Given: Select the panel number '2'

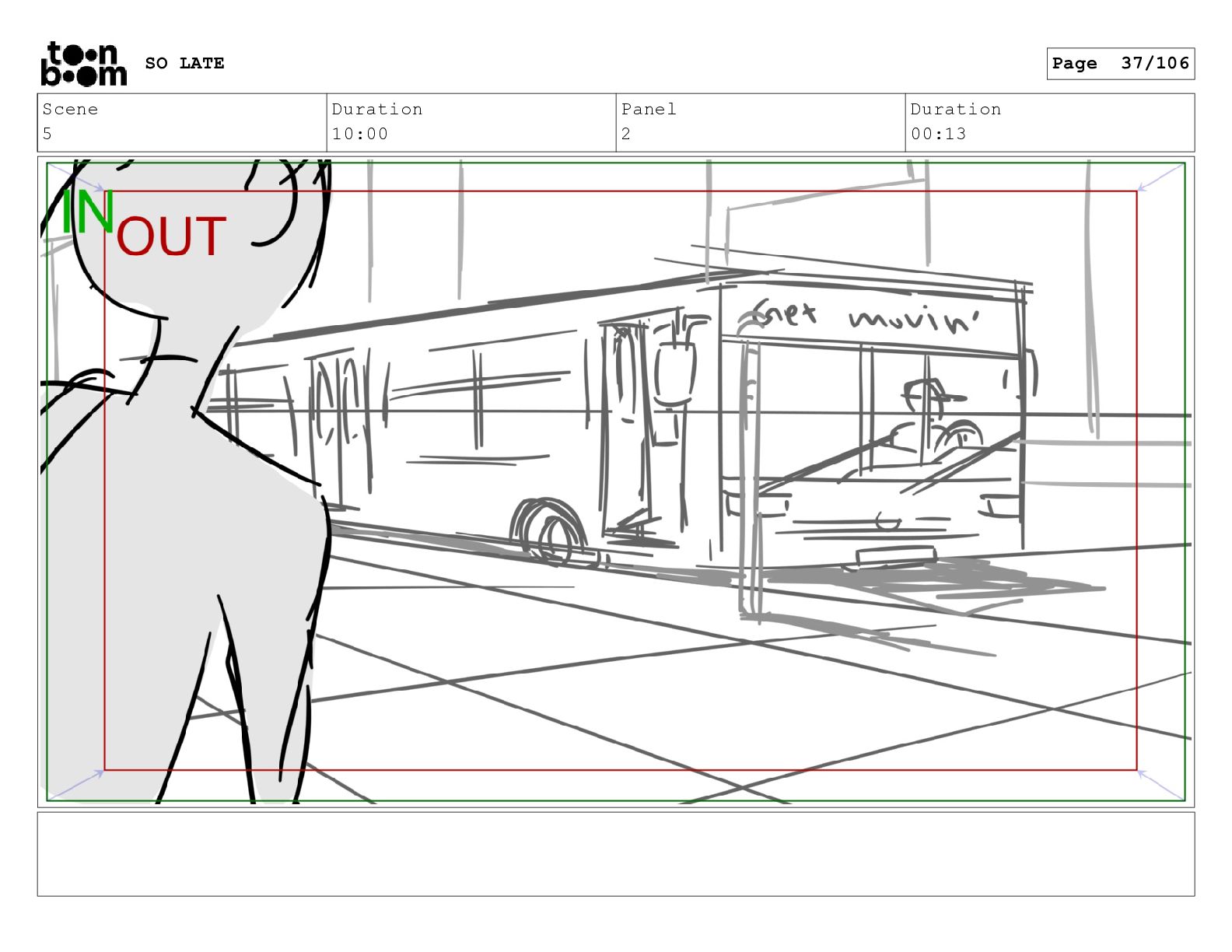Looking at the screenshot, I should pos(626,134).
